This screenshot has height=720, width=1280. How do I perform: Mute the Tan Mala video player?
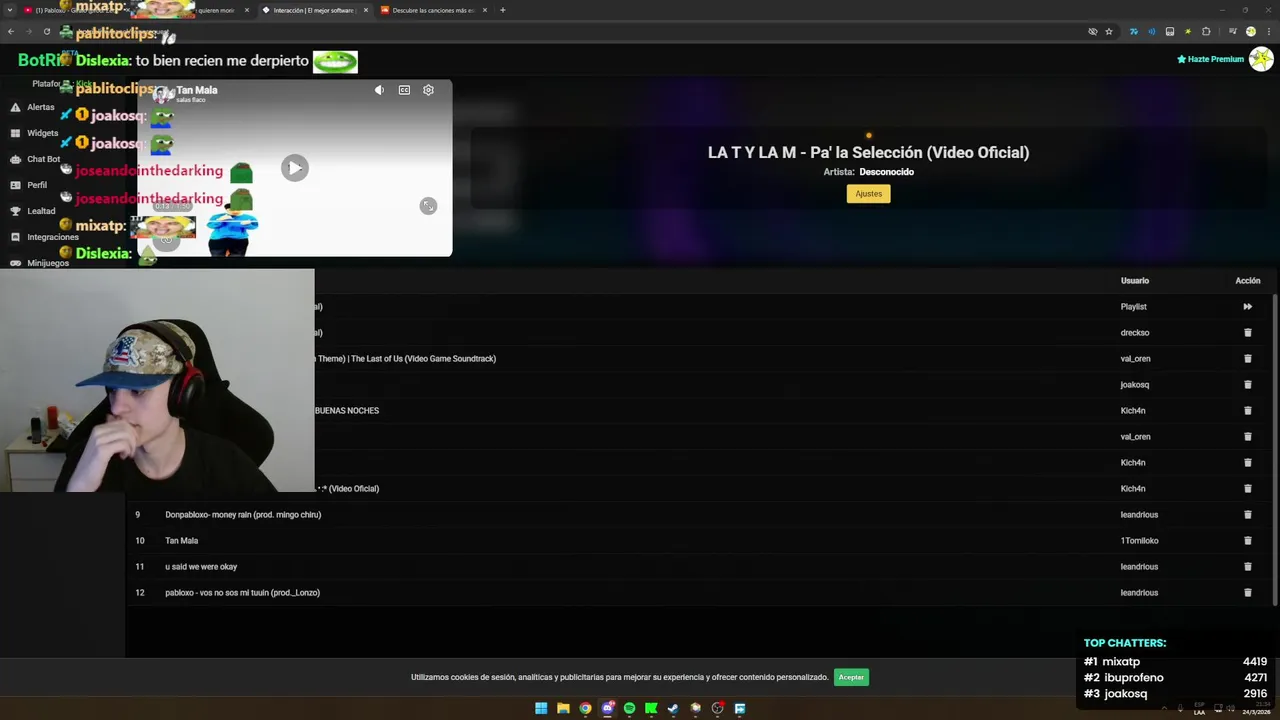click(x=379, y=90)
